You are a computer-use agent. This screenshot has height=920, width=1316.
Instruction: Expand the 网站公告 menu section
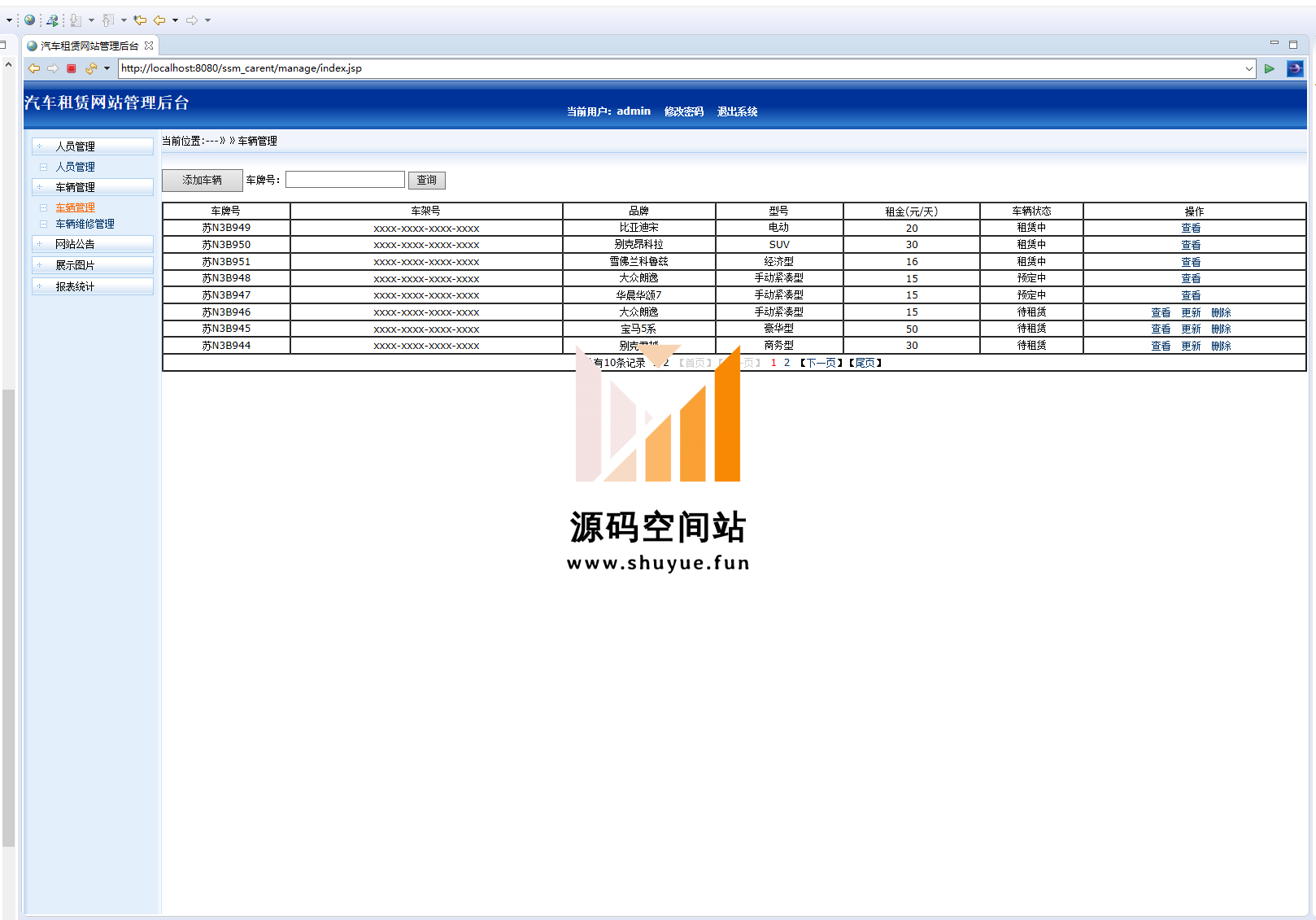click(93, 243)
